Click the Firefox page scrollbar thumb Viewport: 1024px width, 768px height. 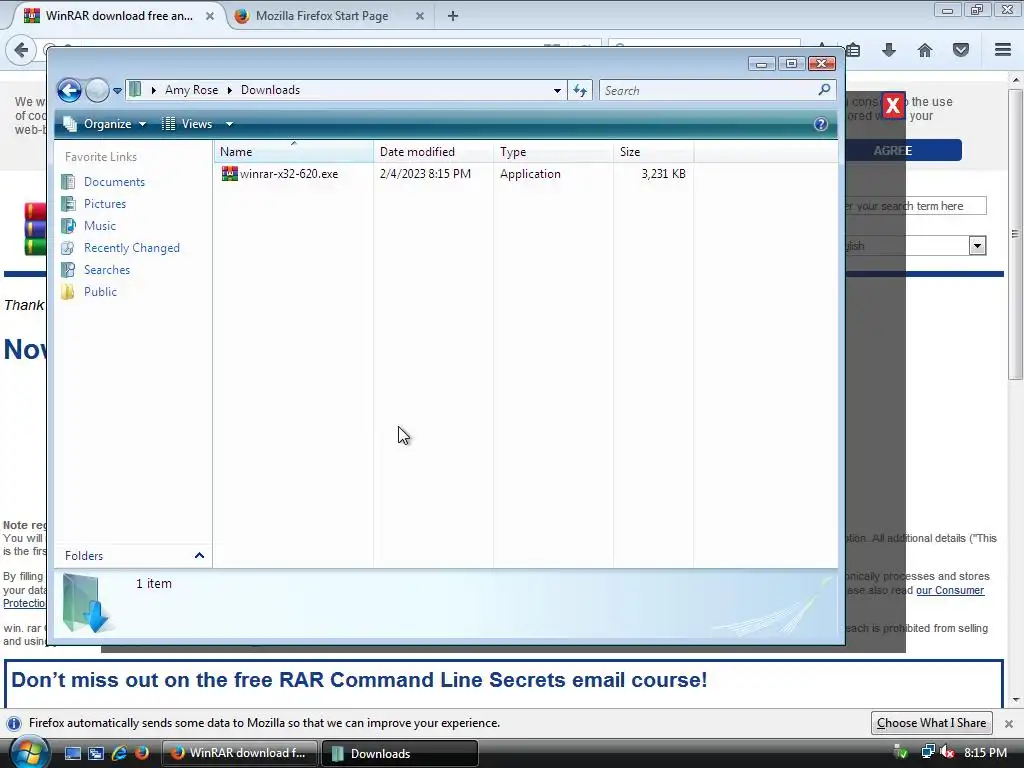click(x=1015, y=234)
